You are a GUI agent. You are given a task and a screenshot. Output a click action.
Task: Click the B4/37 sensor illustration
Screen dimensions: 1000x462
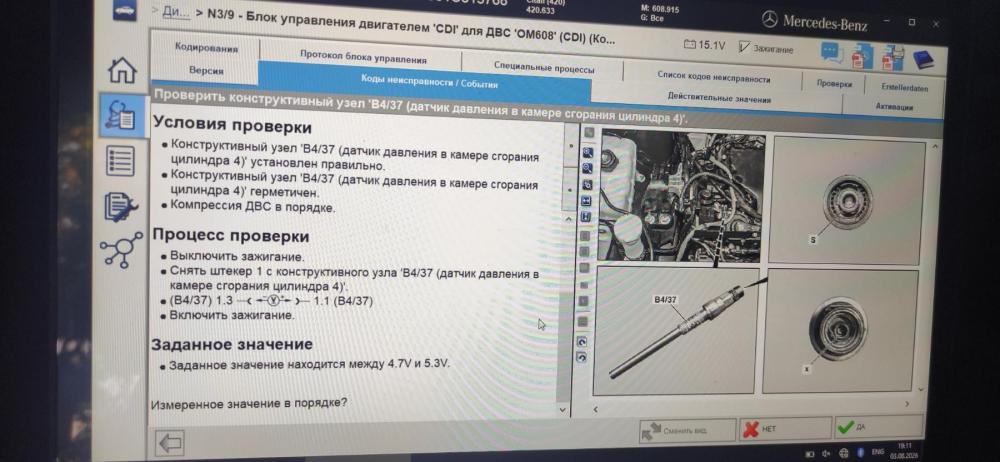[x=675, y=331]
